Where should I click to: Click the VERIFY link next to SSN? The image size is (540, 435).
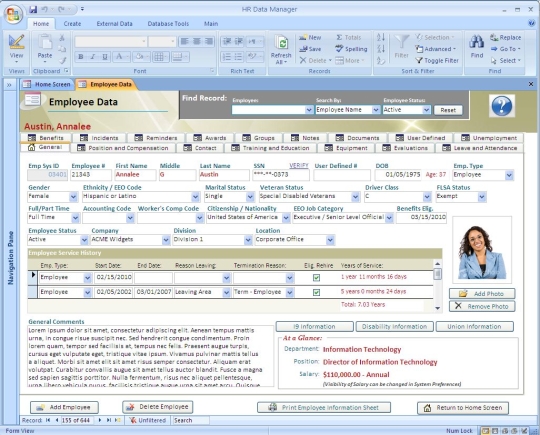point(299,166)
